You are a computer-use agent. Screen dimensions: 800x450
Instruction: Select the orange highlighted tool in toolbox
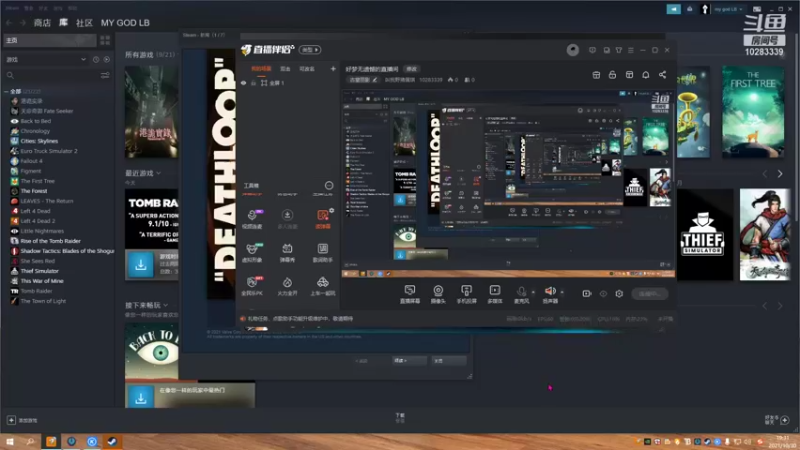322,219
